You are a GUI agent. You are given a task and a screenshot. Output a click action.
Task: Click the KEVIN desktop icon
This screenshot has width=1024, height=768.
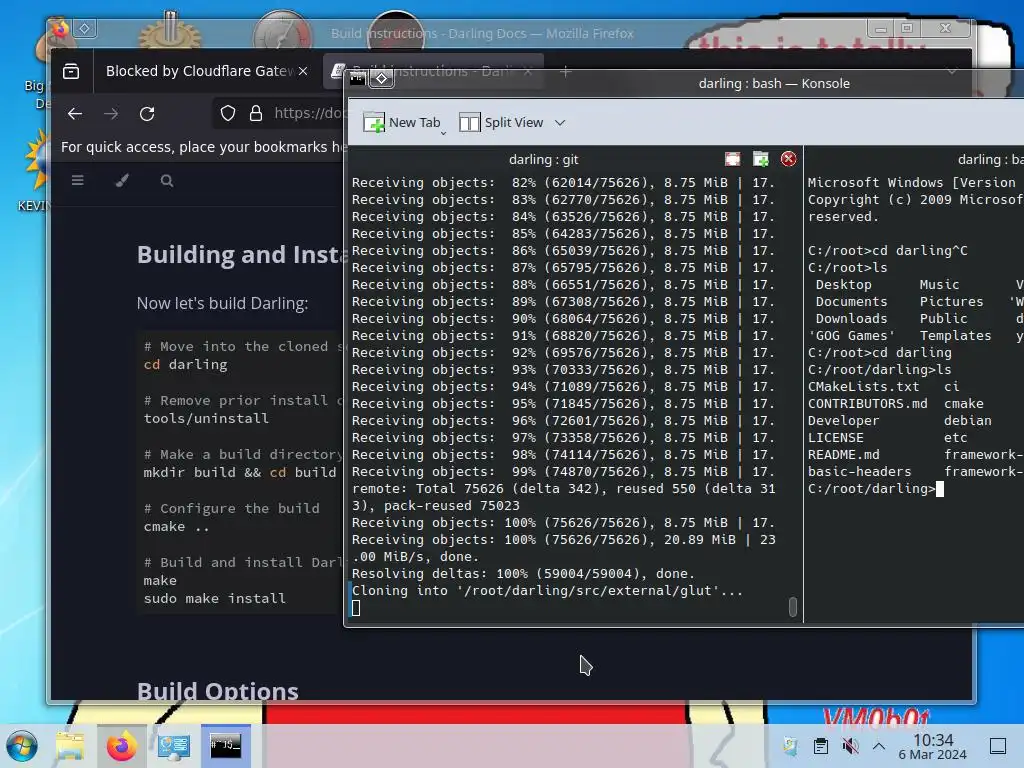point(34,170)
